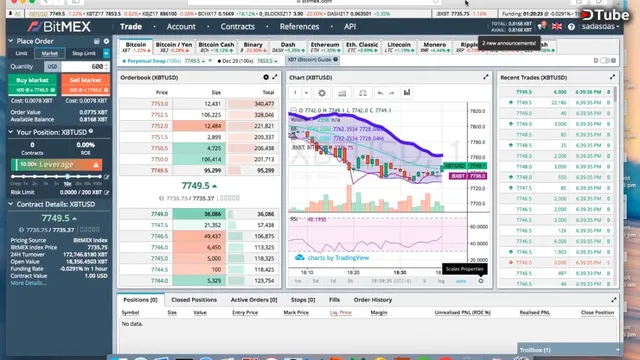This screenshot has height=360, width=640.
Task: Toggle percent scale on the chart
Action: click(x=424, y=281)
